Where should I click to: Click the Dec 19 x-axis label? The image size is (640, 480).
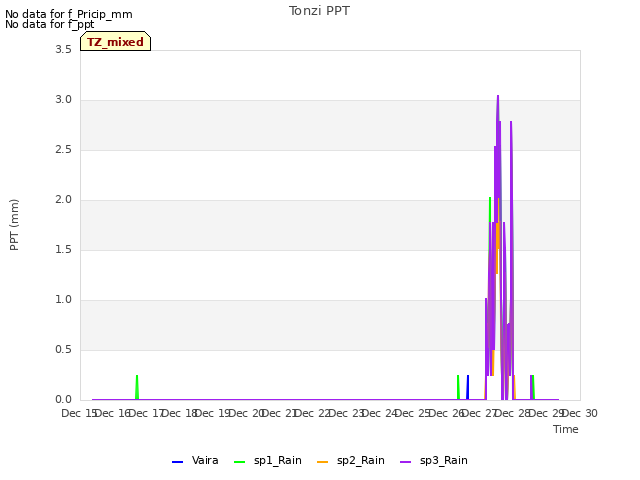point(212,413)
